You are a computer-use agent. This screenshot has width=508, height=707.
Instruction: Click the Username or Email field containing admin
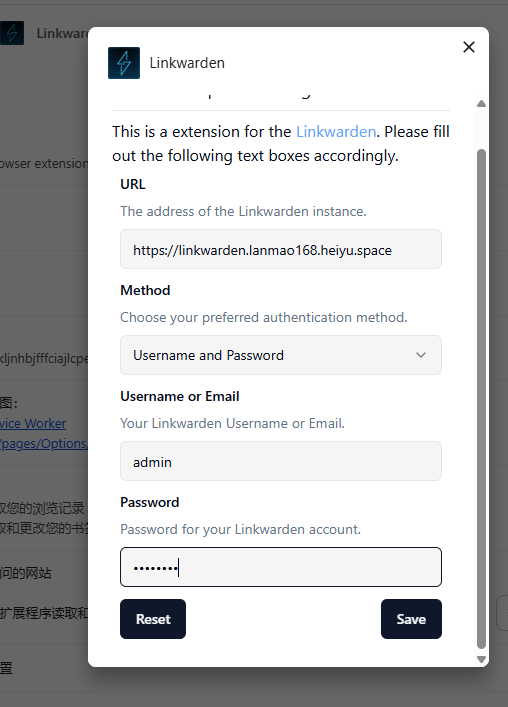point(281,461)
